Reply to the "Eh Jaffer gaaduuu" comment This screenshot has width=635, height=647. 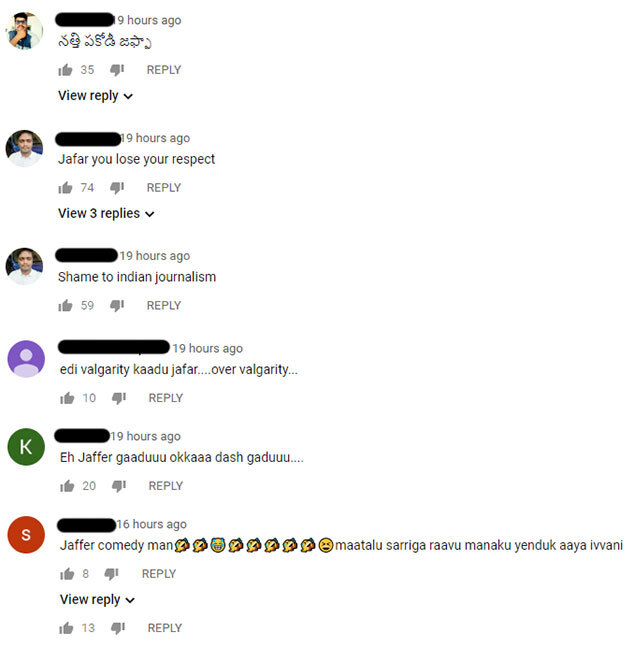click(x=165, y=486)
